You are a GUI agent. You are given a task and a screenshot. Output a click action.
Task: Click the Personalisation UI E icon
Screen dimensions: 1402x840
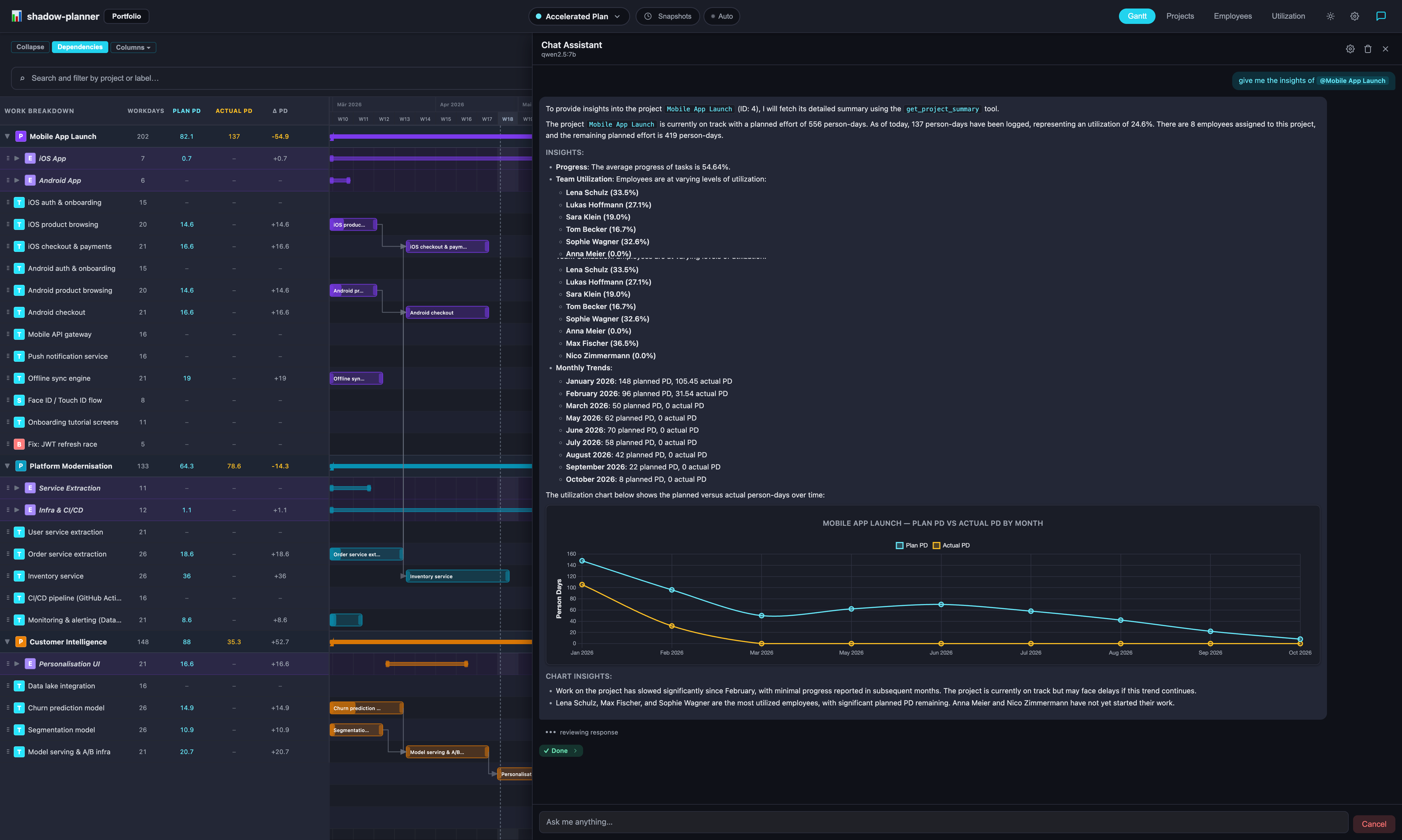point(30,664)
